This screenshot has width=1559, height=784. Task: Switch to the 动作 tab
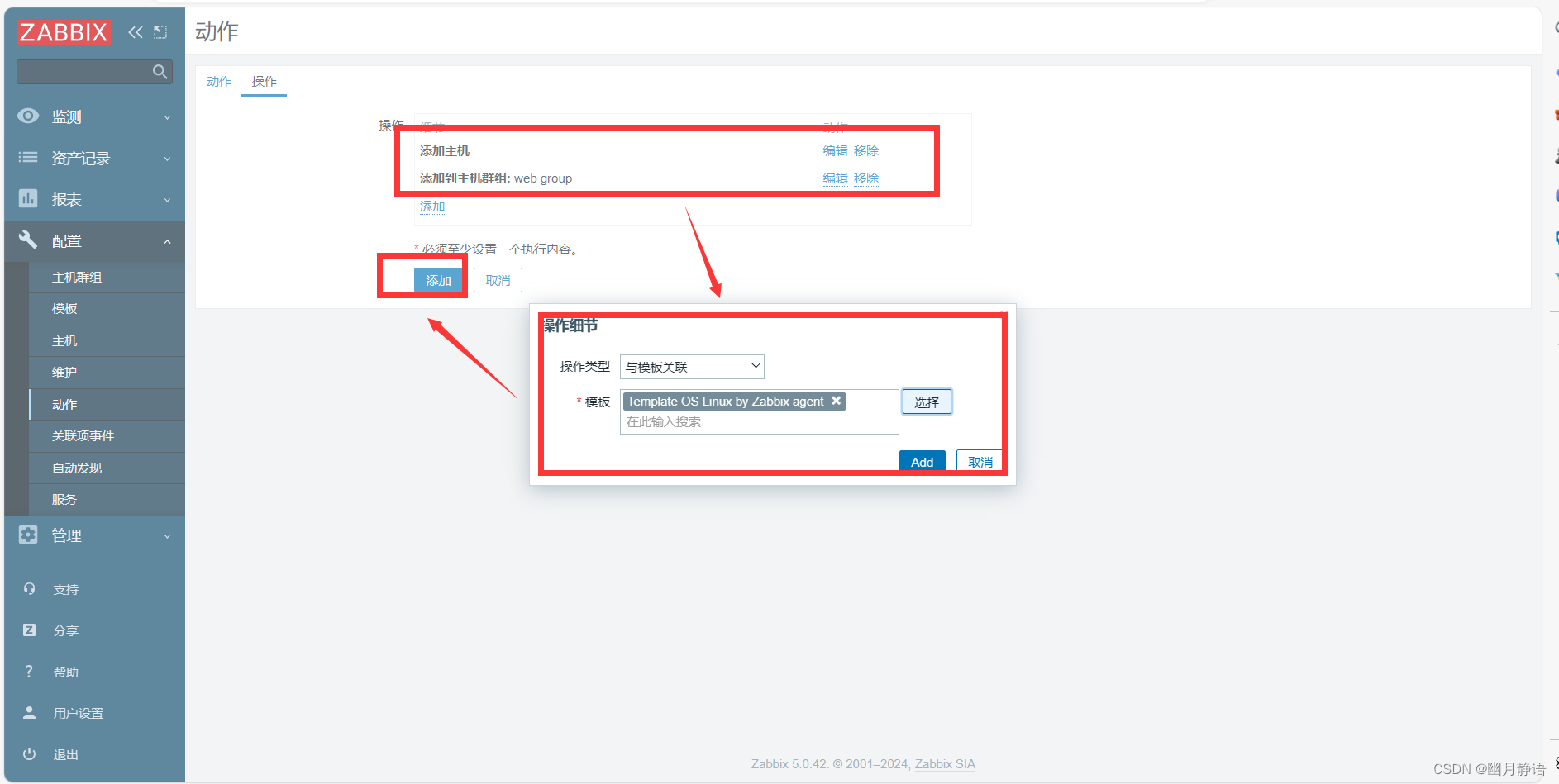coord(219,81)
